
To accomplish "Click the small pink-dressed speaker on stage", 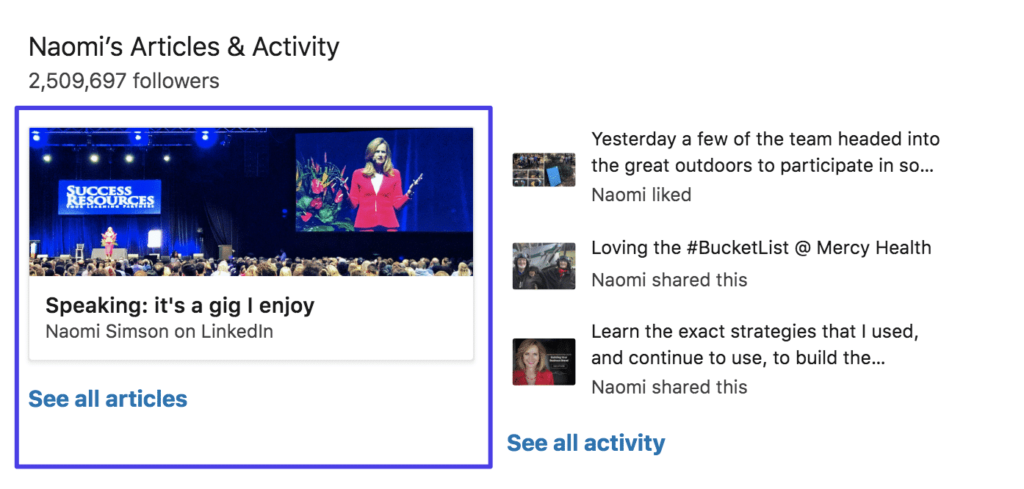I will click(x=109, y=240).
